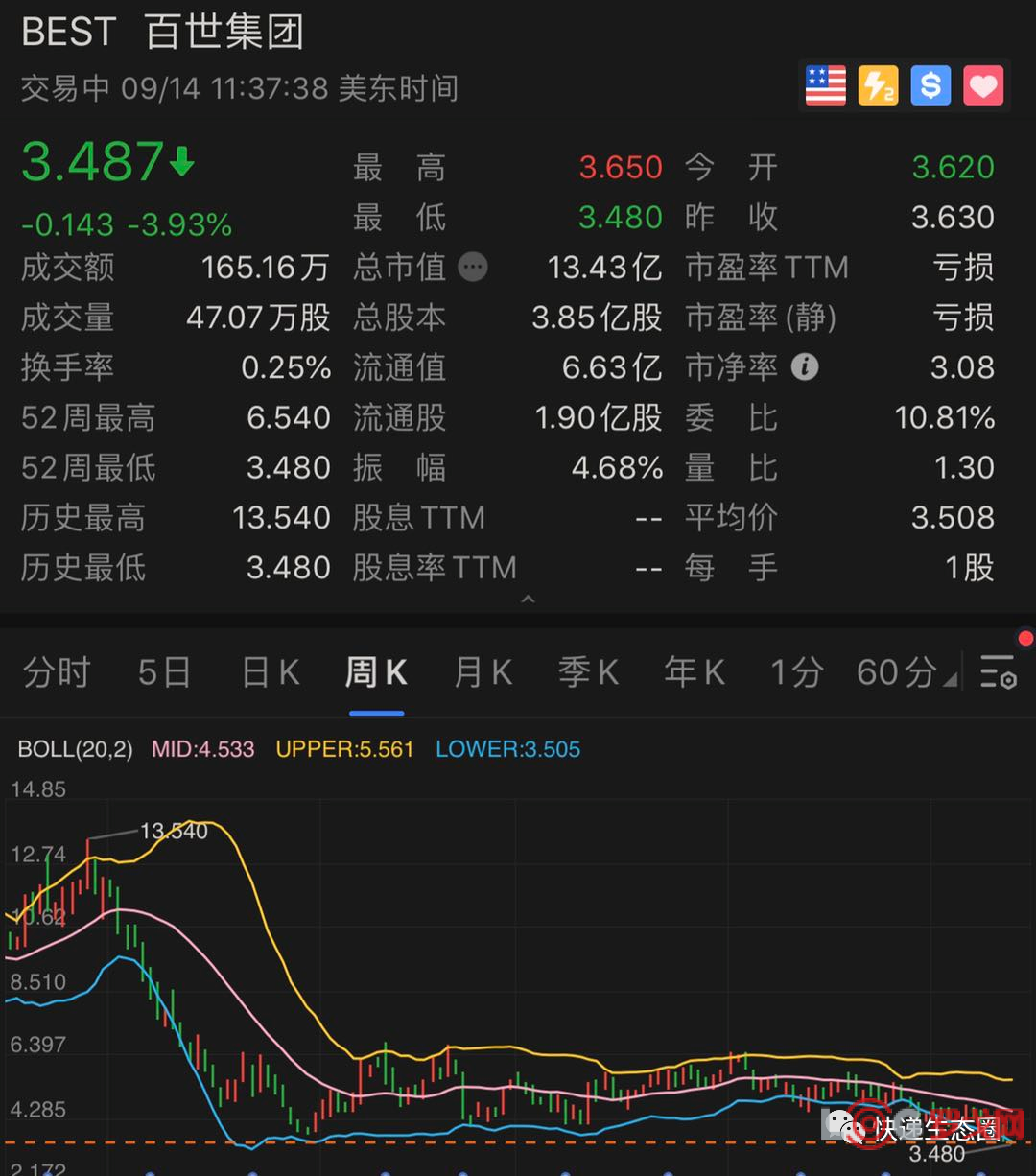Screen dimensions: 1036x1176
Task: Tap the 历史最高 value 13.540
Action: (281, 518)
